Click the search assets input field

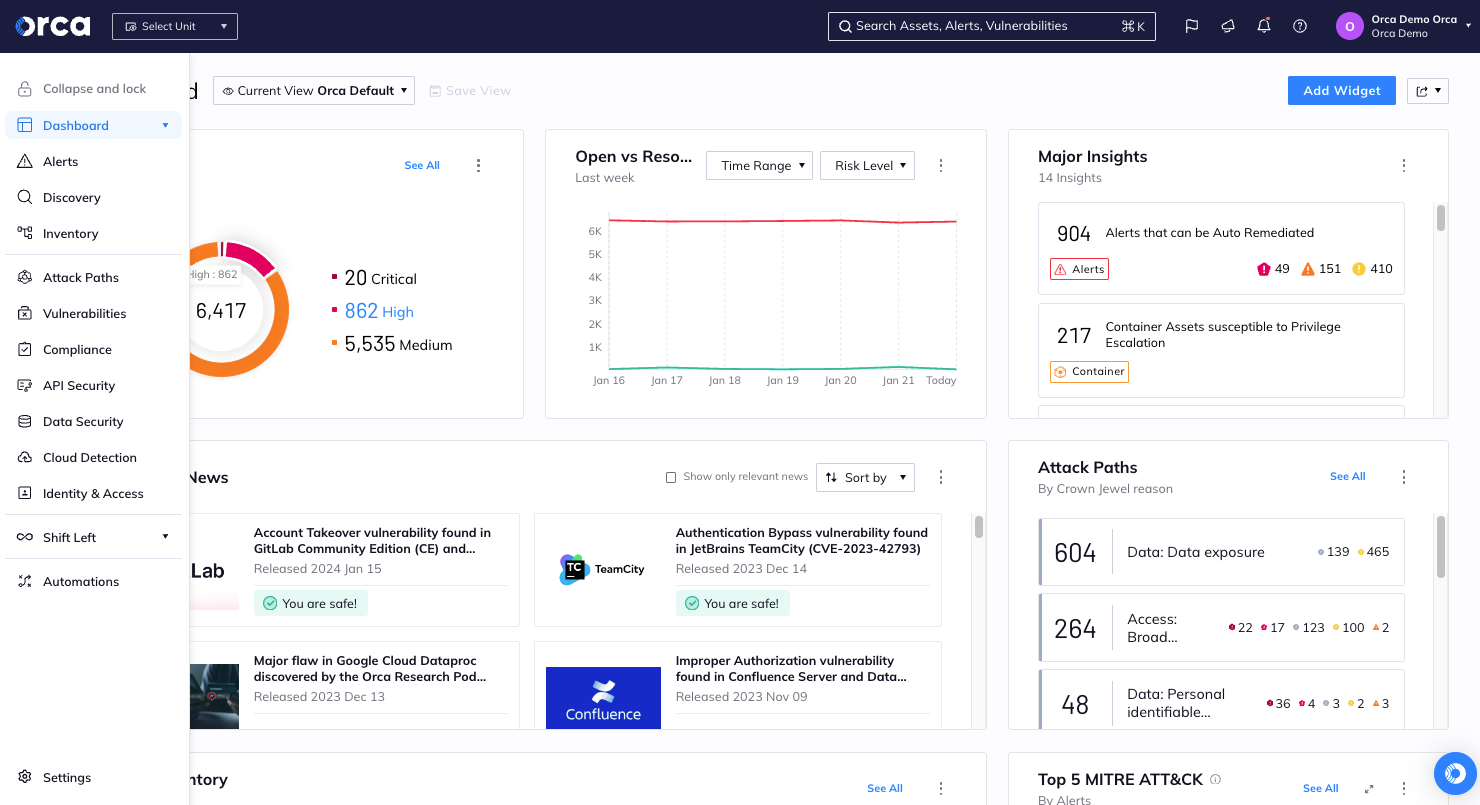pos(991,26)
